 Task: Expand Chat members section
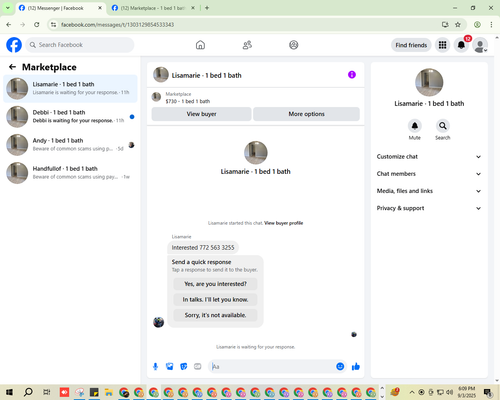click(x=429, y=174)
